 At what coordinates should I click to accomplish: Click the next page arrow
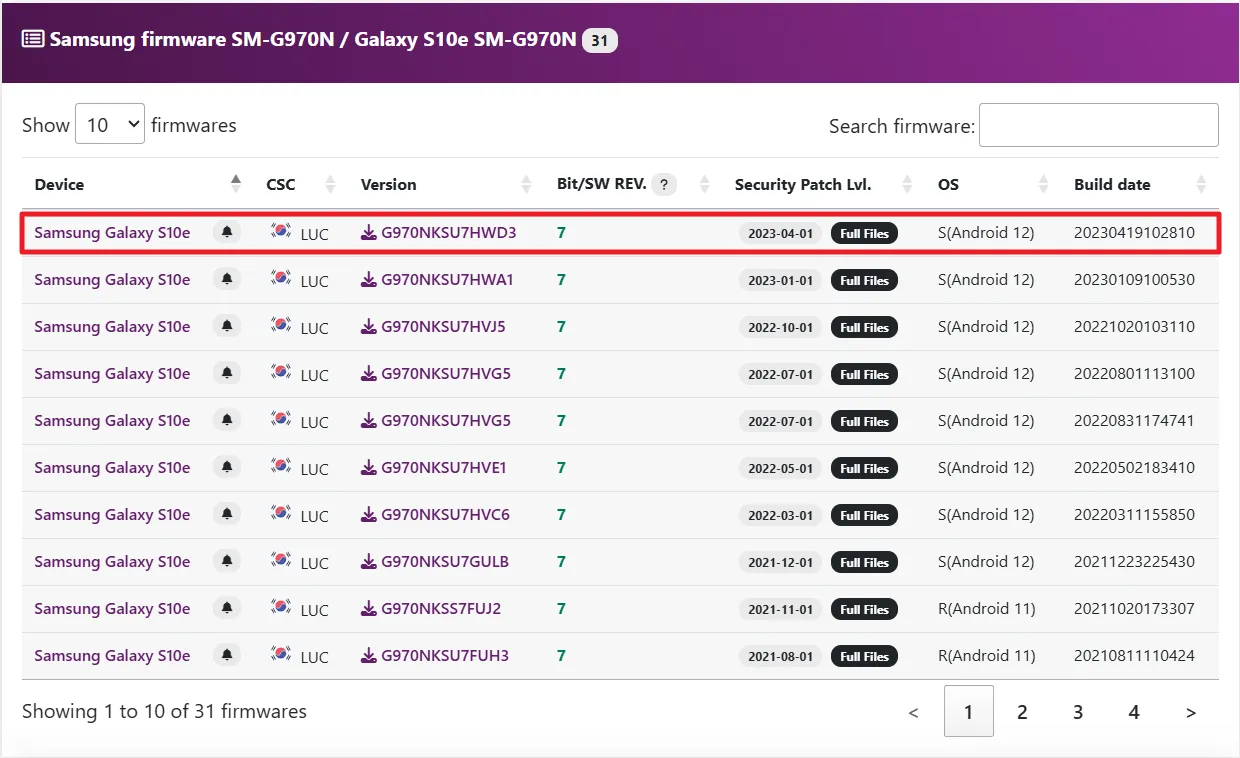[x=1190, y=712]
